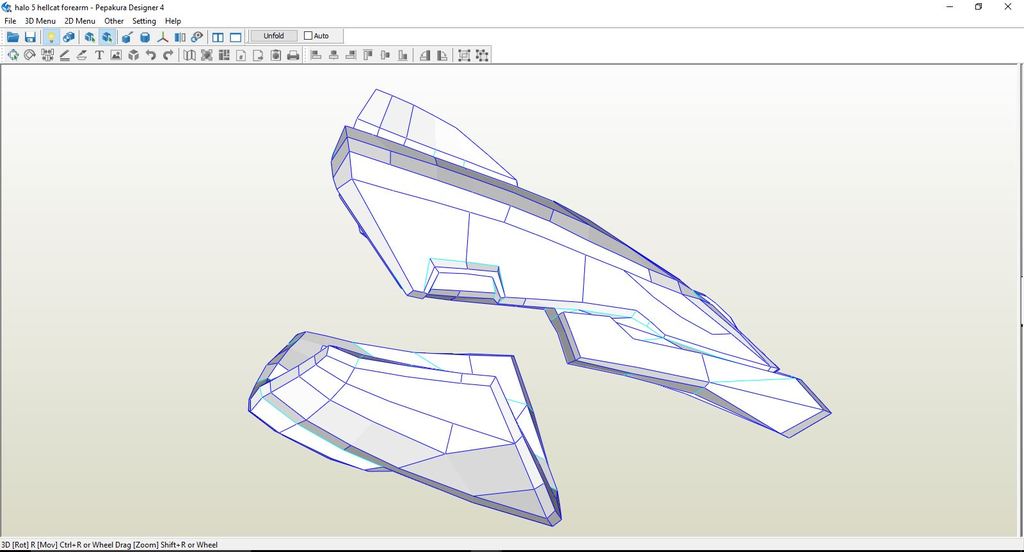Viewport: 1024px width, 552px height.
Task: Undo the last action
Action: [151, 56]
